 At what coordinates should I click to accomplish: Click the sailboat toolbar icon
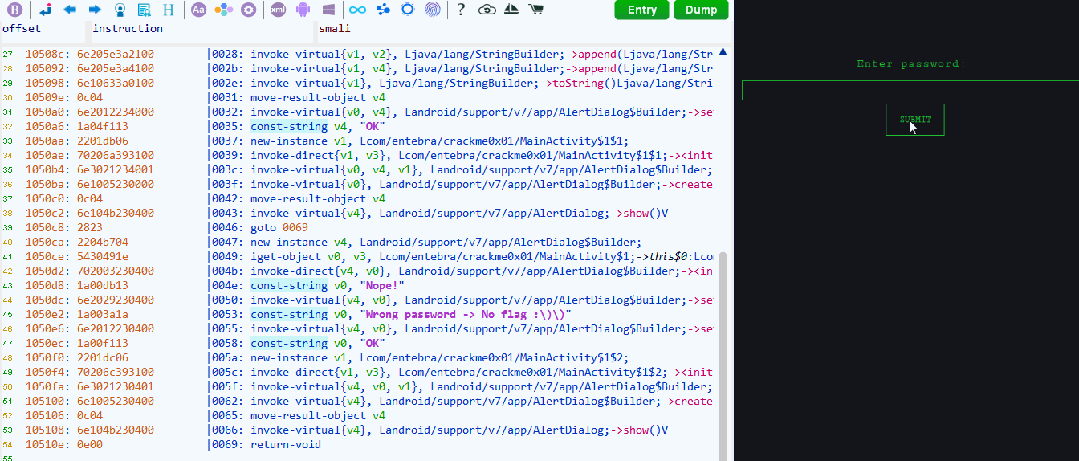(511, 10)
